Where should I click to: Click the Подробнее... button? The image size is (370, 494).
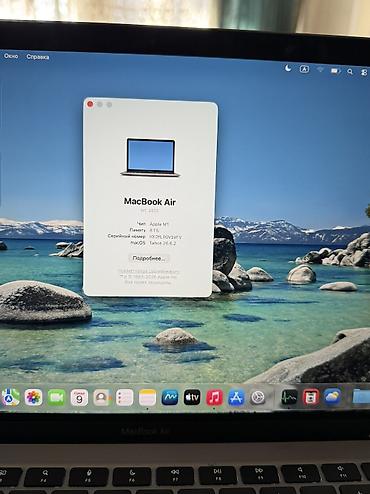tap(149, 258)
